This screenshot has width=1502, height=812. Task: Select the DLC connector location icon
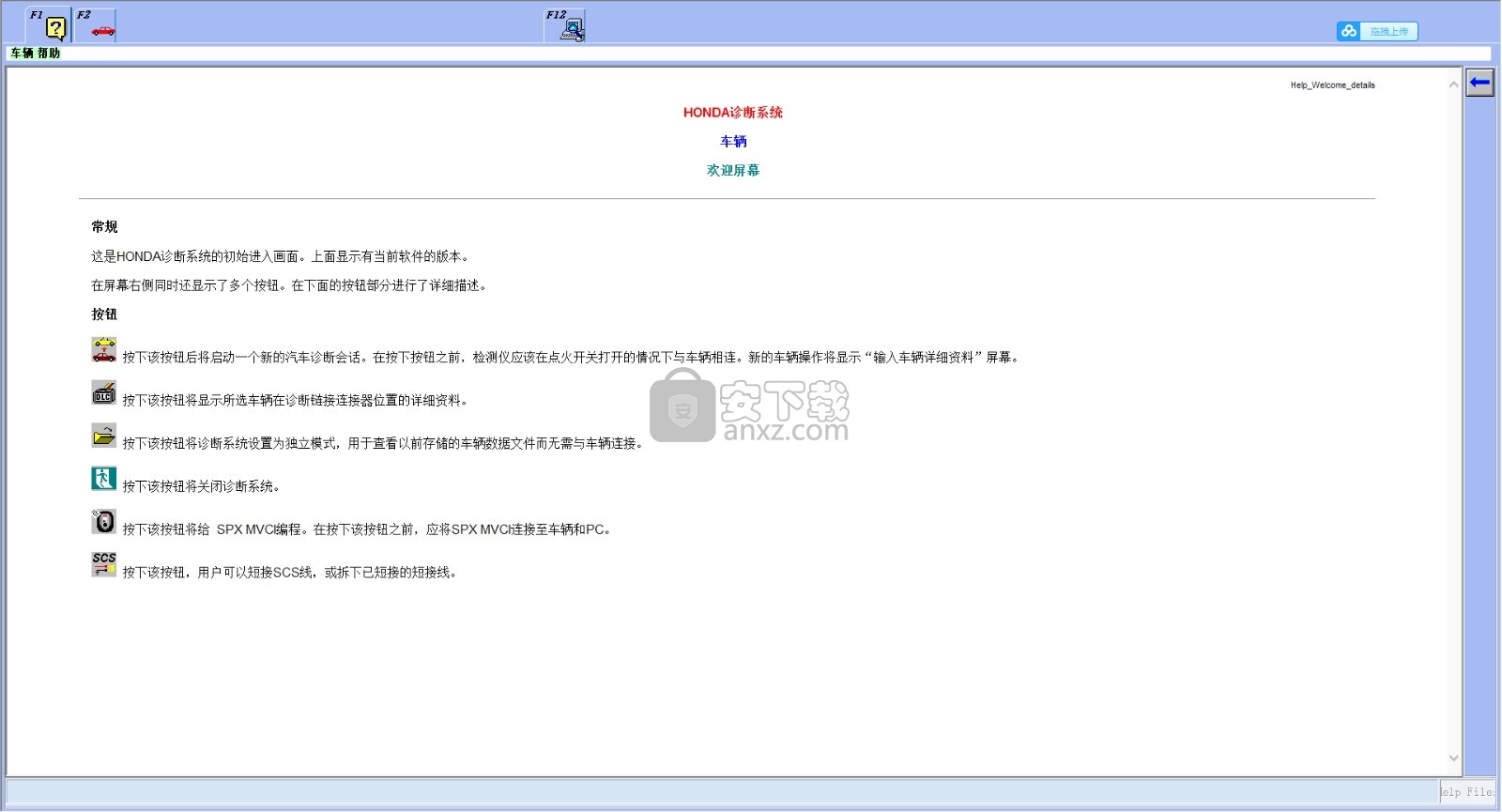pos(104,393)
